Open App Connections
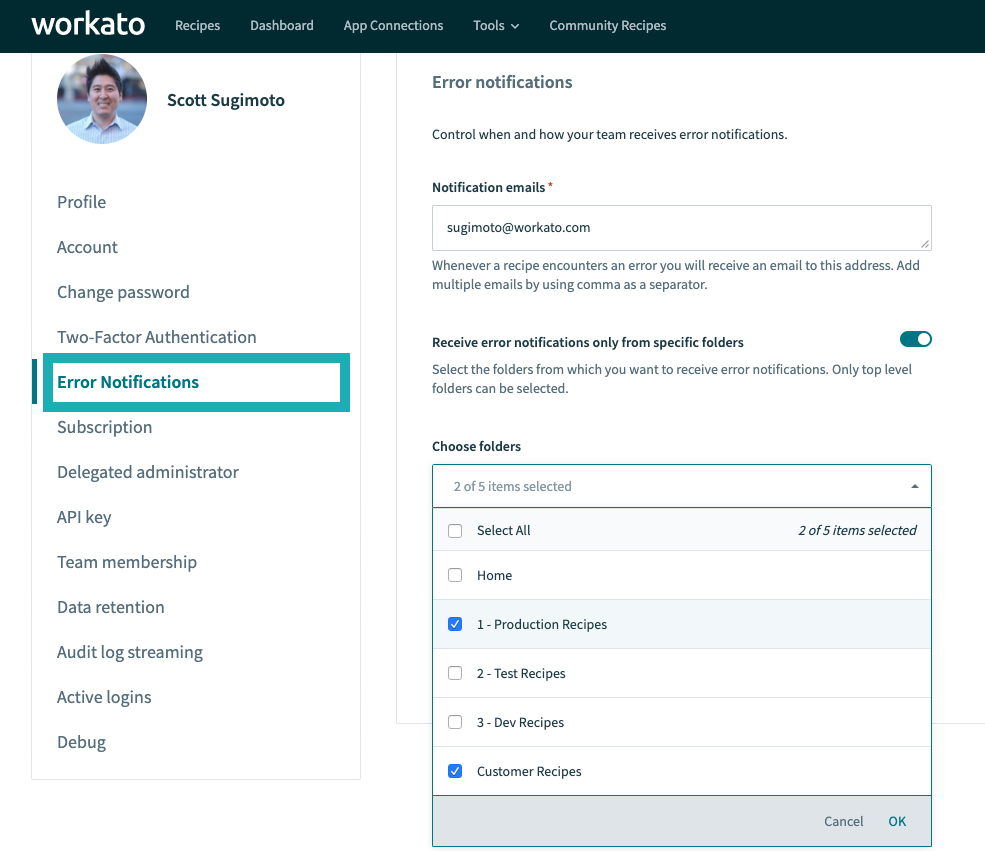Viewport: 985px width, 851px height. pyautogui.click(x=393, y=25)
